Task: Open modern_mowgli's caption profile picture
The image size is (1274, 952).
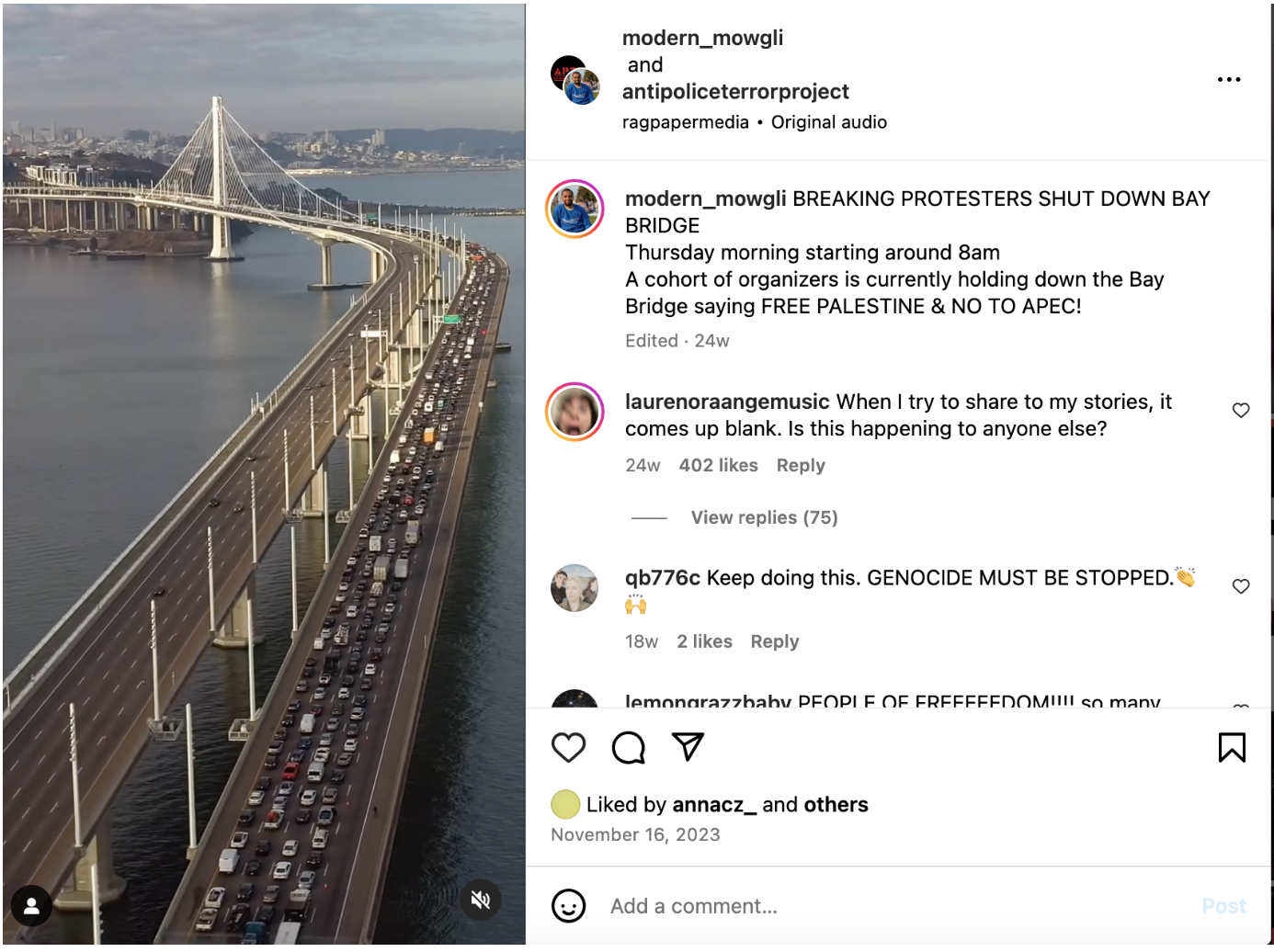Action: point(575,209)
